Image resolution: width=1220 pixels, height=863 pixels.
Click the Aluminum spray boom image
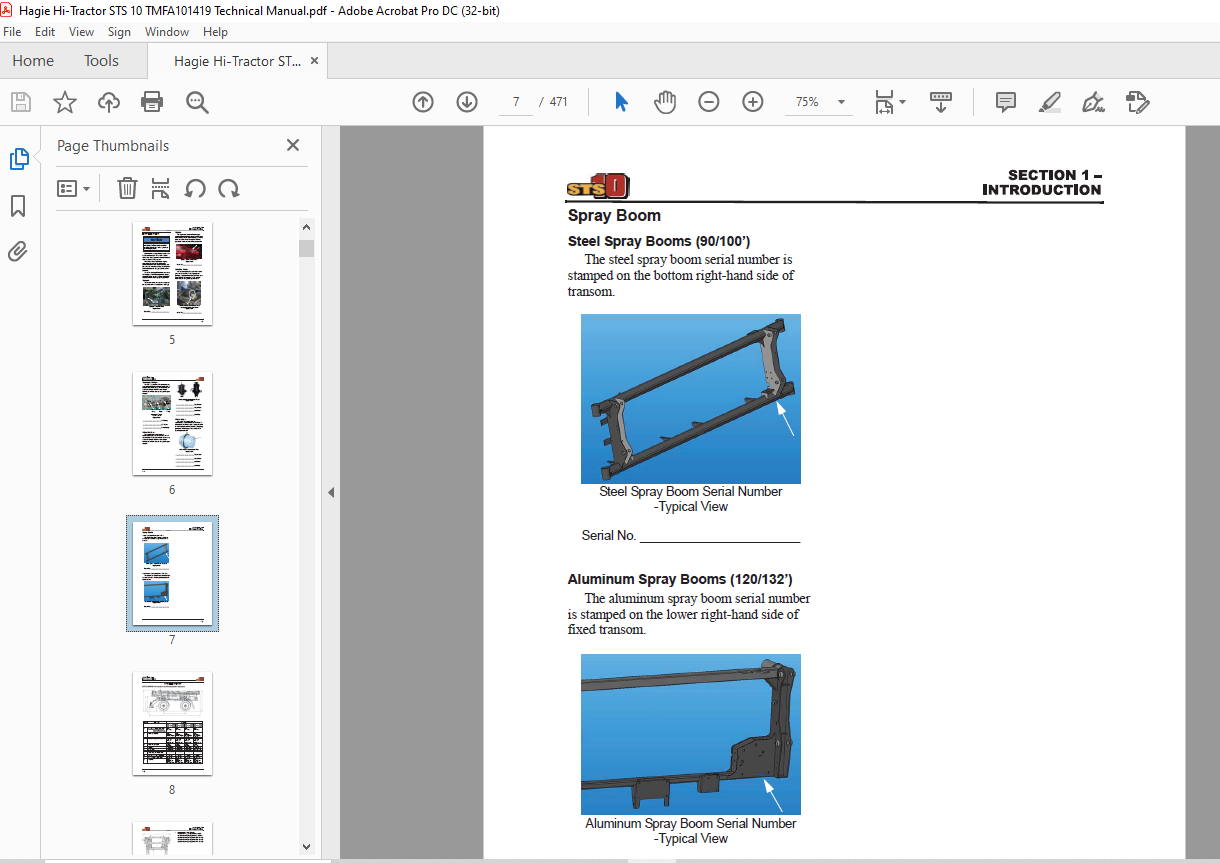[x=691, y=734]
